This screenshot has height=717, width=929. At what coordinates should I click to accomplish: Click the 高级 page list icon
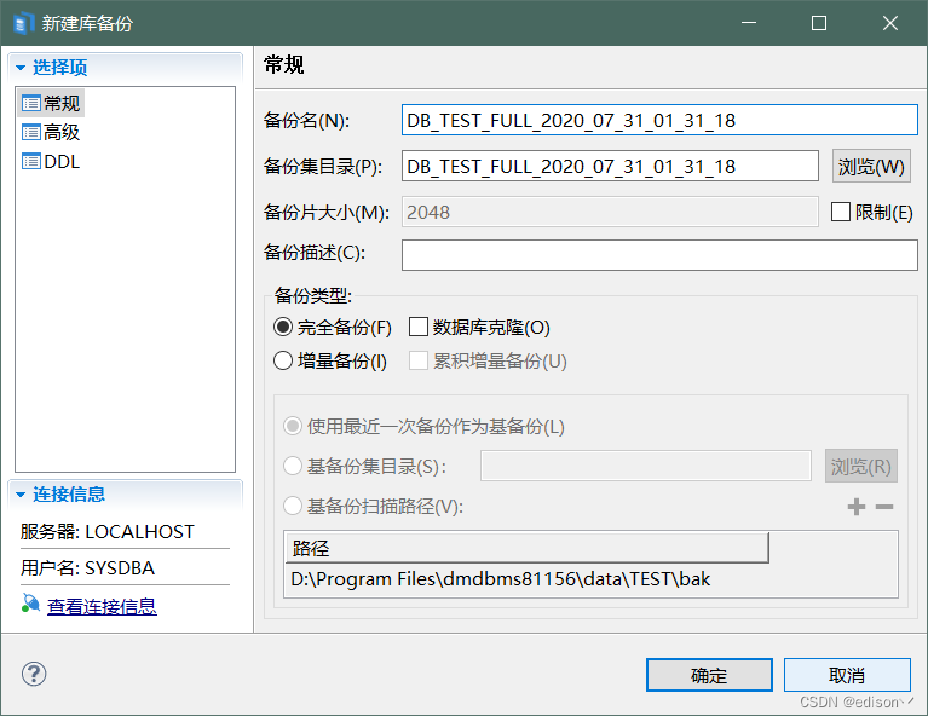[x=31, y=132]
